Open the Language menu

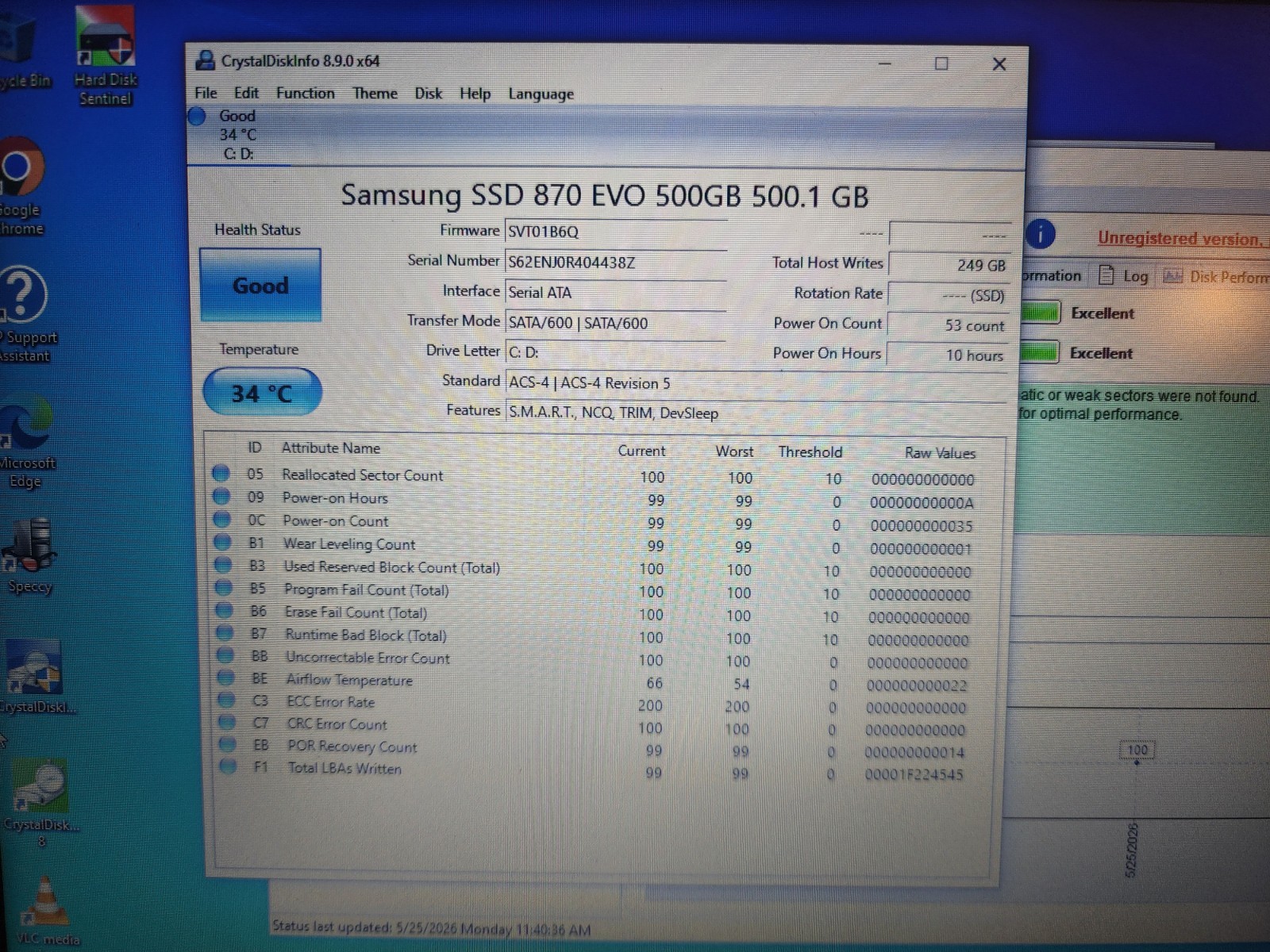(541, 94)
